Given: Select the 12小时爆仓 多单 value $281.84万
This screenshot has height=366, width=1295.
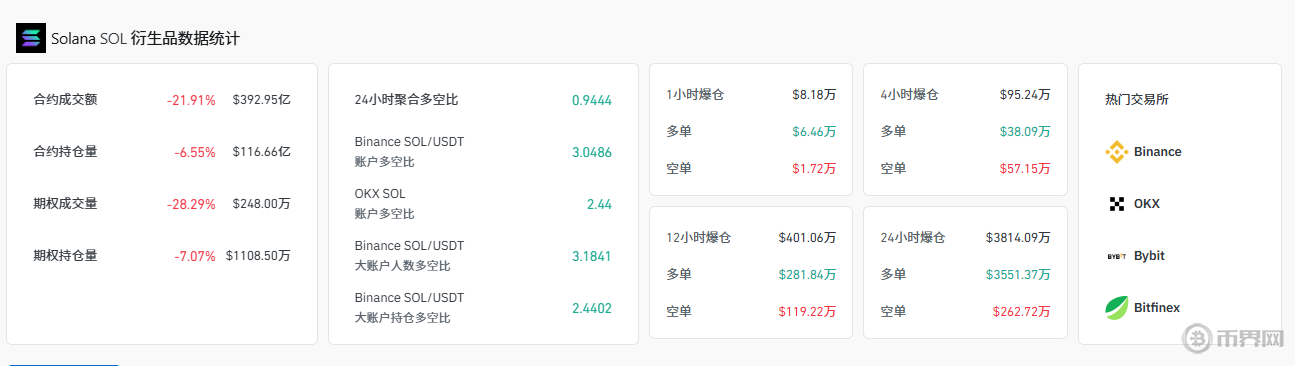Looking at the screenshot, I should click(807, 275).
